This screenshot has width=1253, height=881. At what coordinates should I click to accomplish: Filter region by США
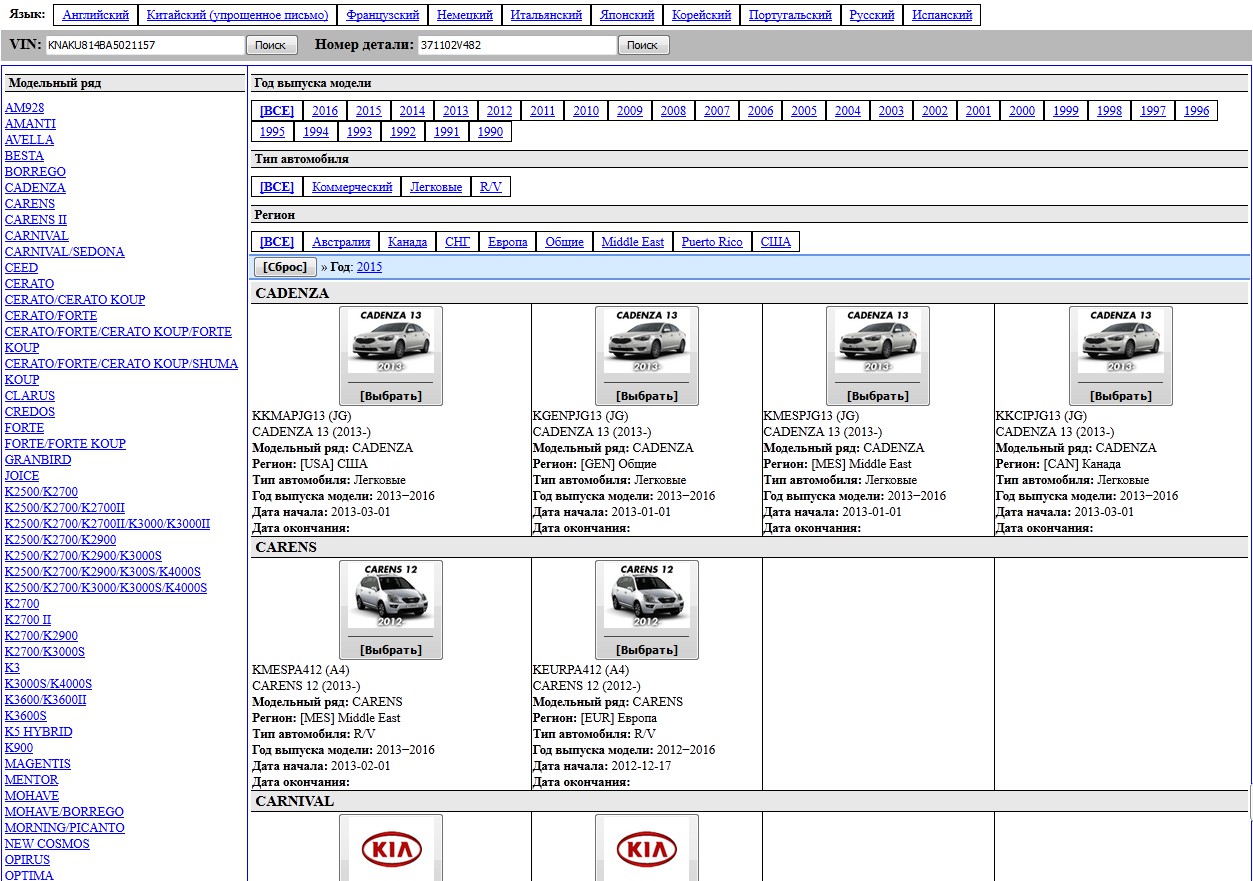click(x=775, y=242)
